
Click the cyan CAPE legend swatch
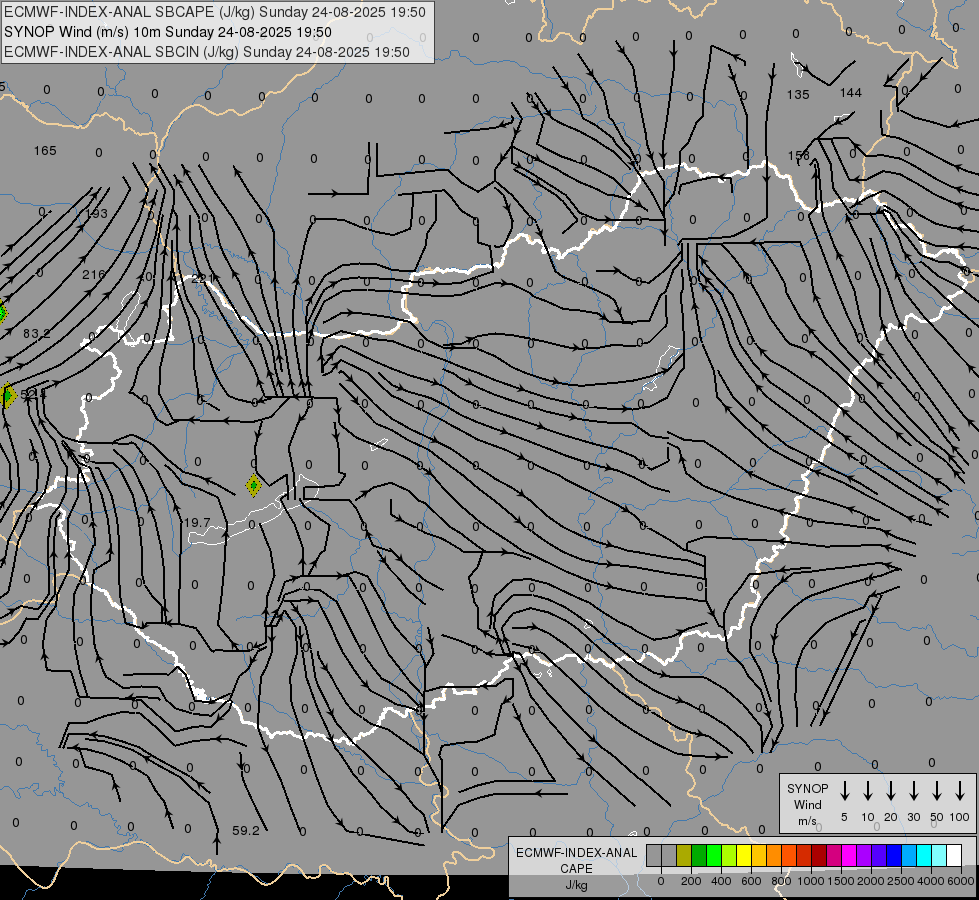pyautogui.click(x=924, y=855)
